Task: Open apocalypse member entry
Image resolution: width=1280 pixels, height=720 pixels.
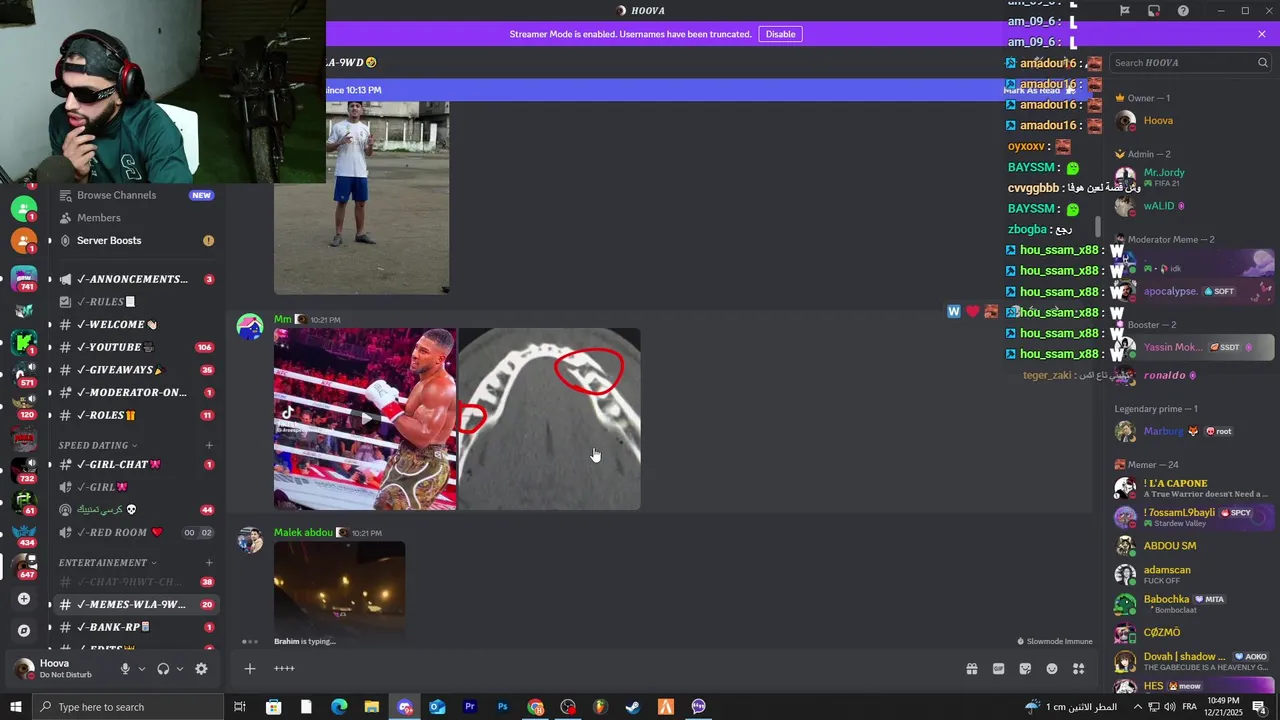Action: pos(1193,292)
